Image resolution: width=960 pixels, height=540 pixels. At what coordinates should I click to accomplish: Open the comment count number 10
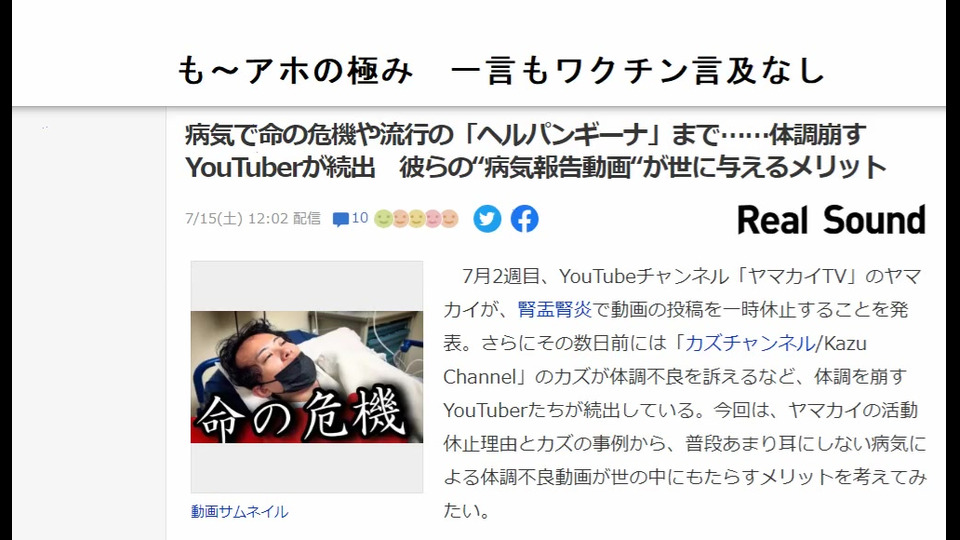[x=360, y=218]
